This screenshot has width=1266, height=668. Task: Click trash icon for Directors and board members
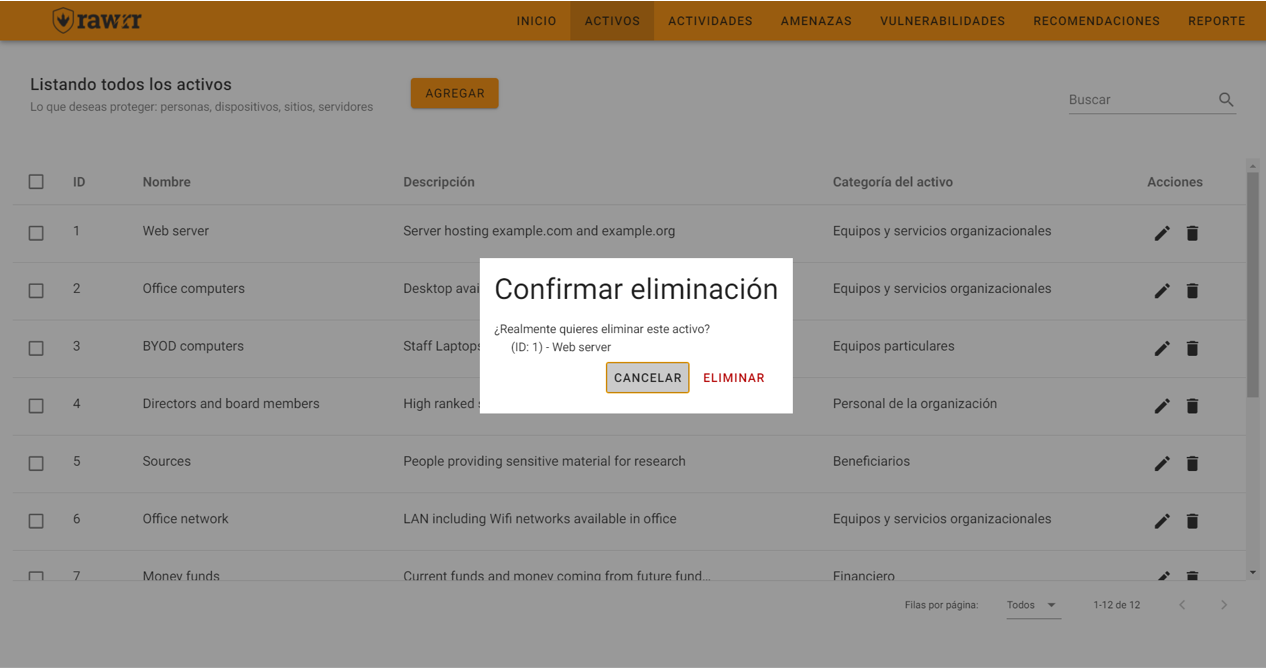click(x=1192, y=406)
